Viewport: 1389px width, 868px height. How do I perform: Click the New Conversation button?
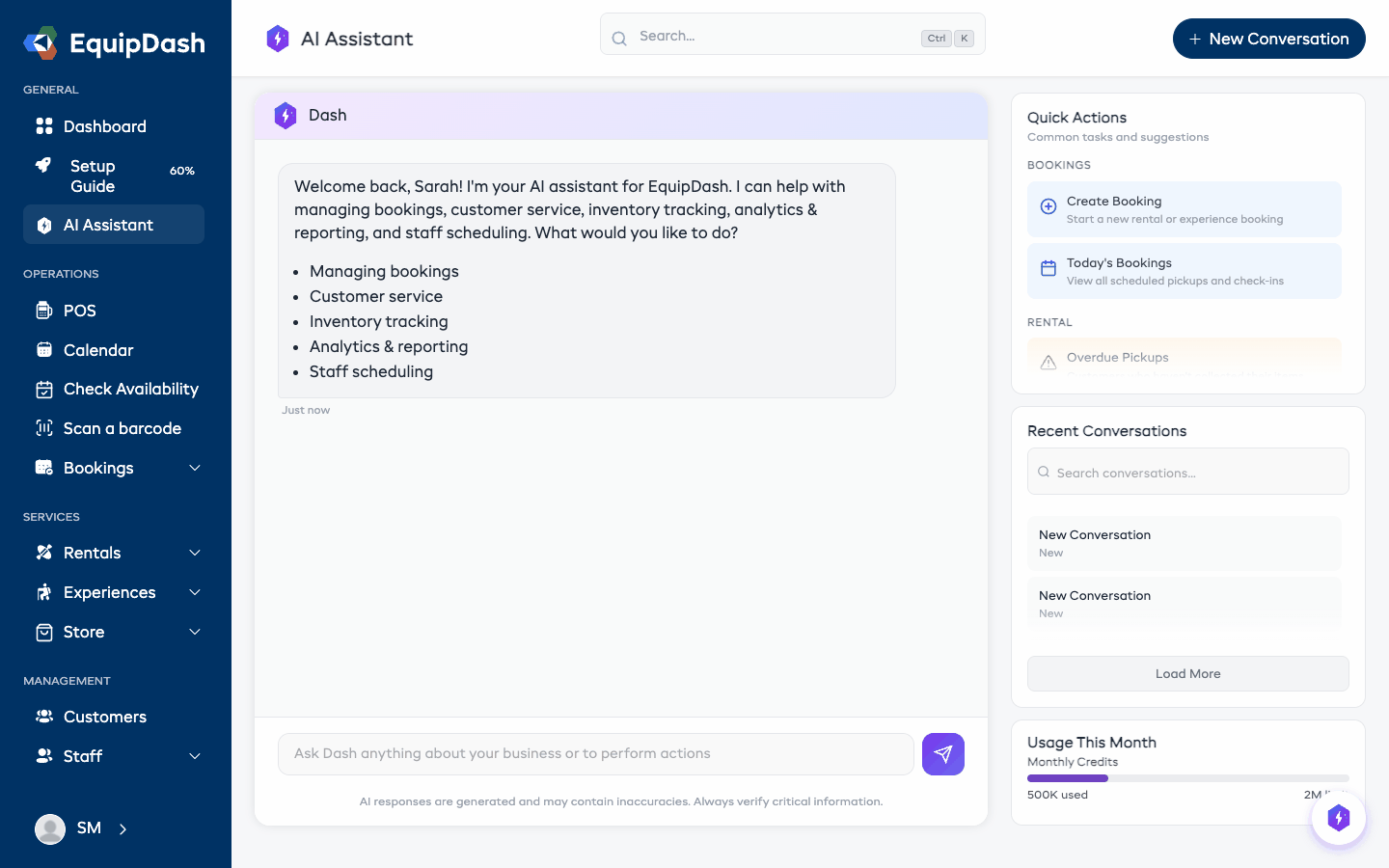(x=1268, y=39)
